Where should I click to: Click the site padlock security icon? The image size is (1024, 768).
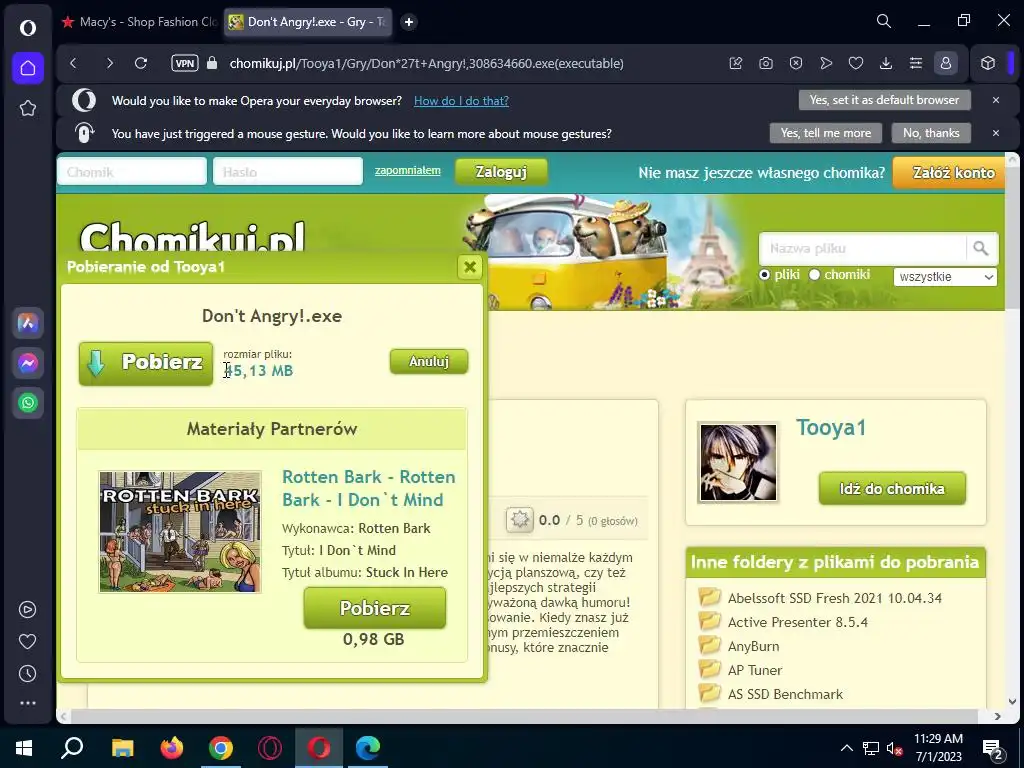point(212,63)
